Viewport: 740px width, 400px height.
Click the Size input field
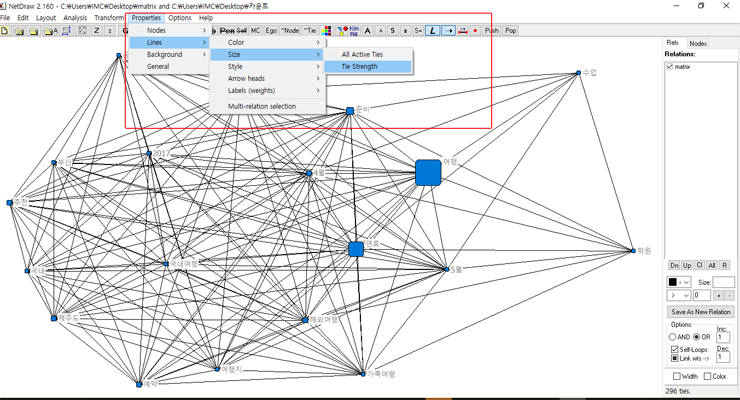pos(722,283)
